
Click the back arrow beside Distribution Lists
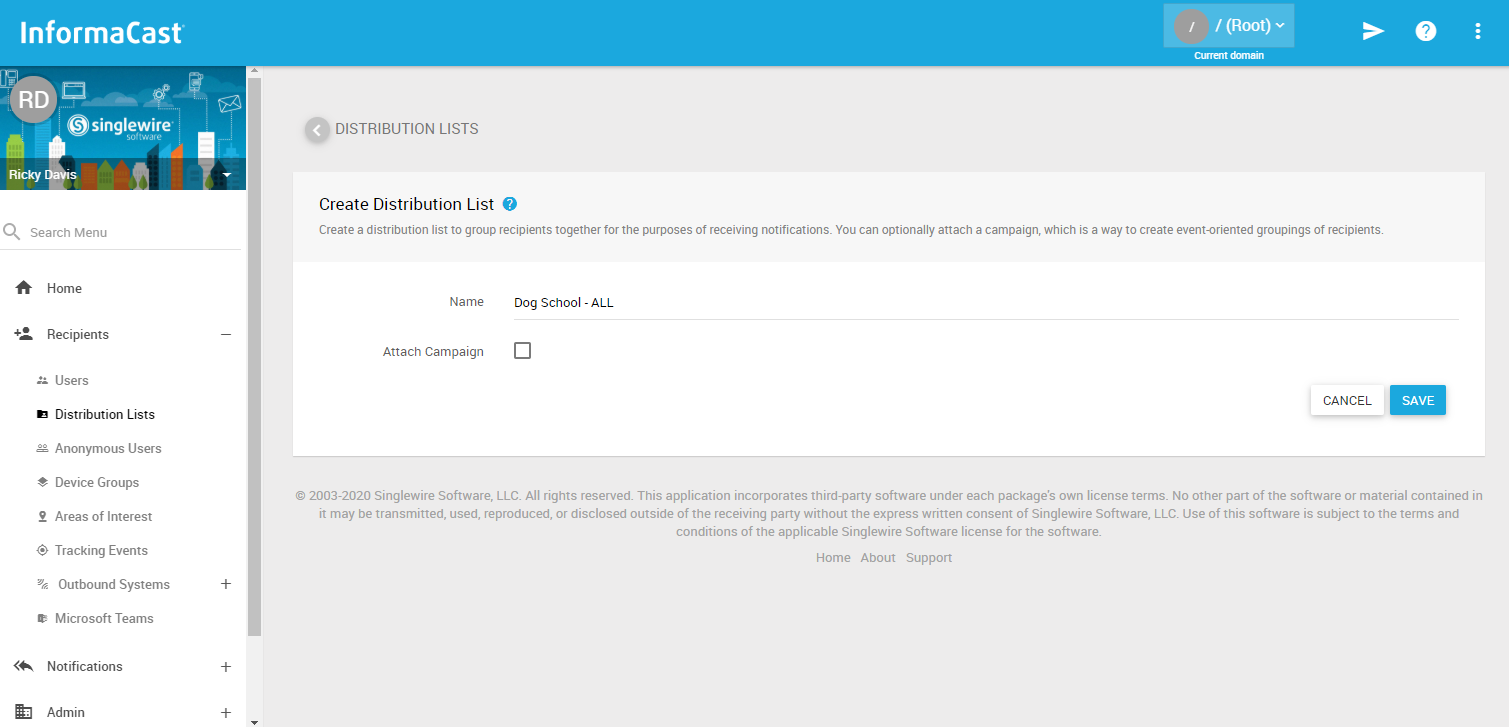(317, 129)
